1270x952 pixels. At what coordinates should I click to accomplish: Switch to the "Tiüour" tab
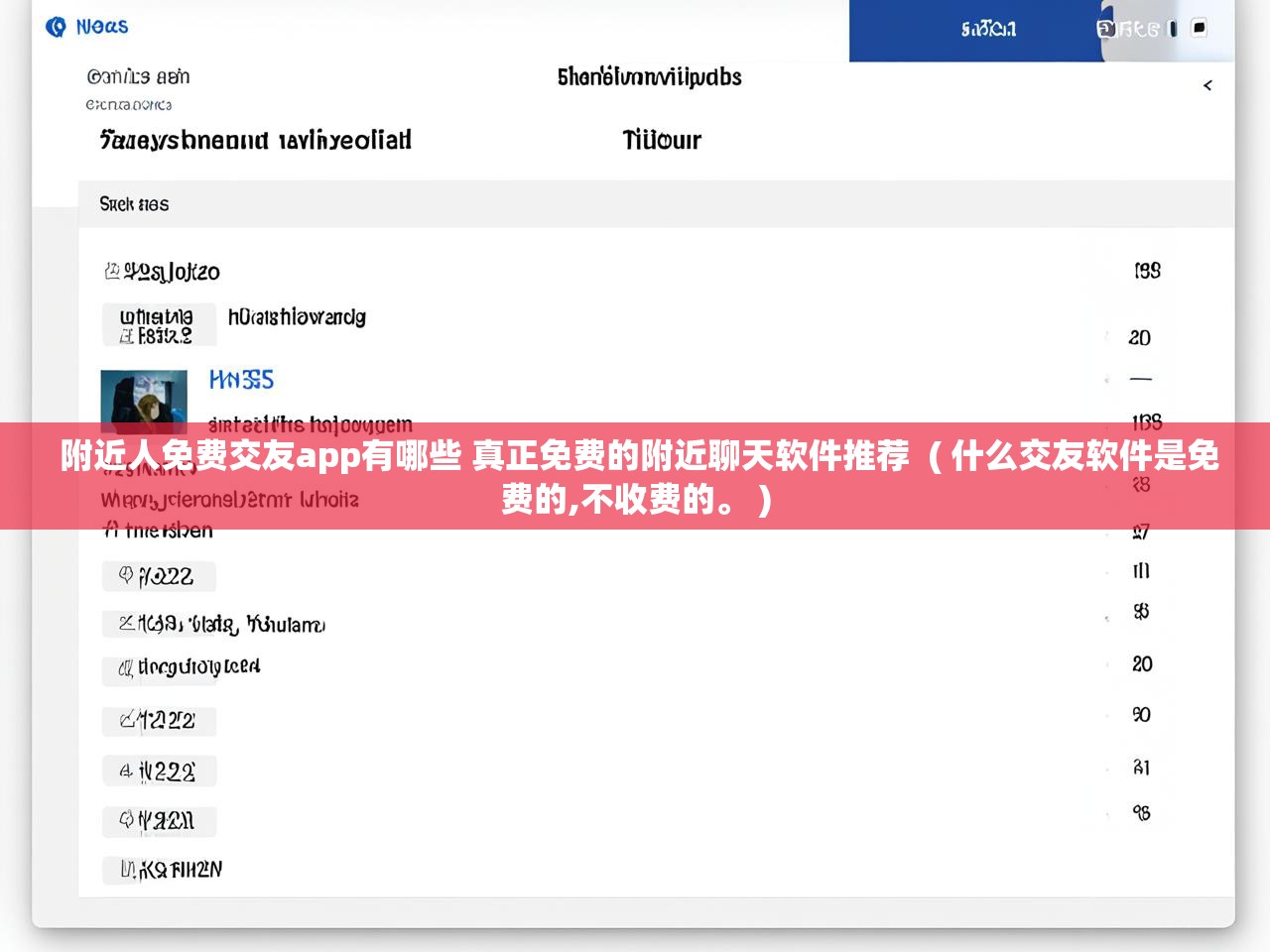[x=661, y=140]
